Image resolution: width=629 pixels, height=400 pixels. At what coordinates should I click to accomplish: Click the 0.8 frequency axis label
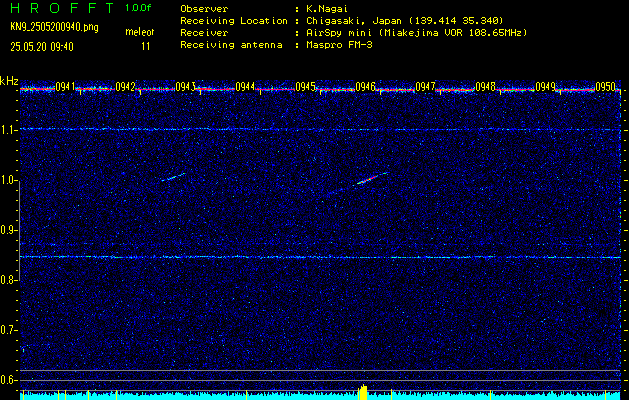pyautogui.click(x=9, y=280)
